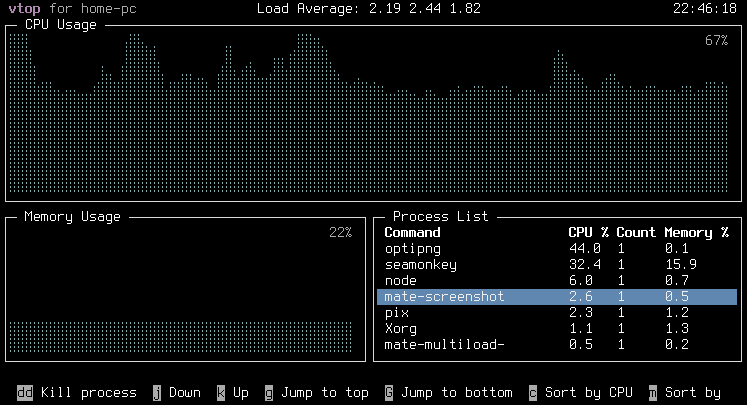Click the g Jump to top shortcut

(x=317, y=393)
